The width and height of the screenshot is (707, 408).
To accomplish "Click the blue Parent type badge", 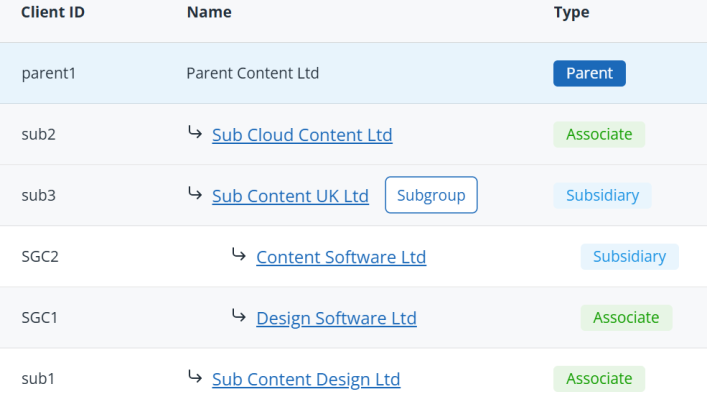I will point(589,73).
